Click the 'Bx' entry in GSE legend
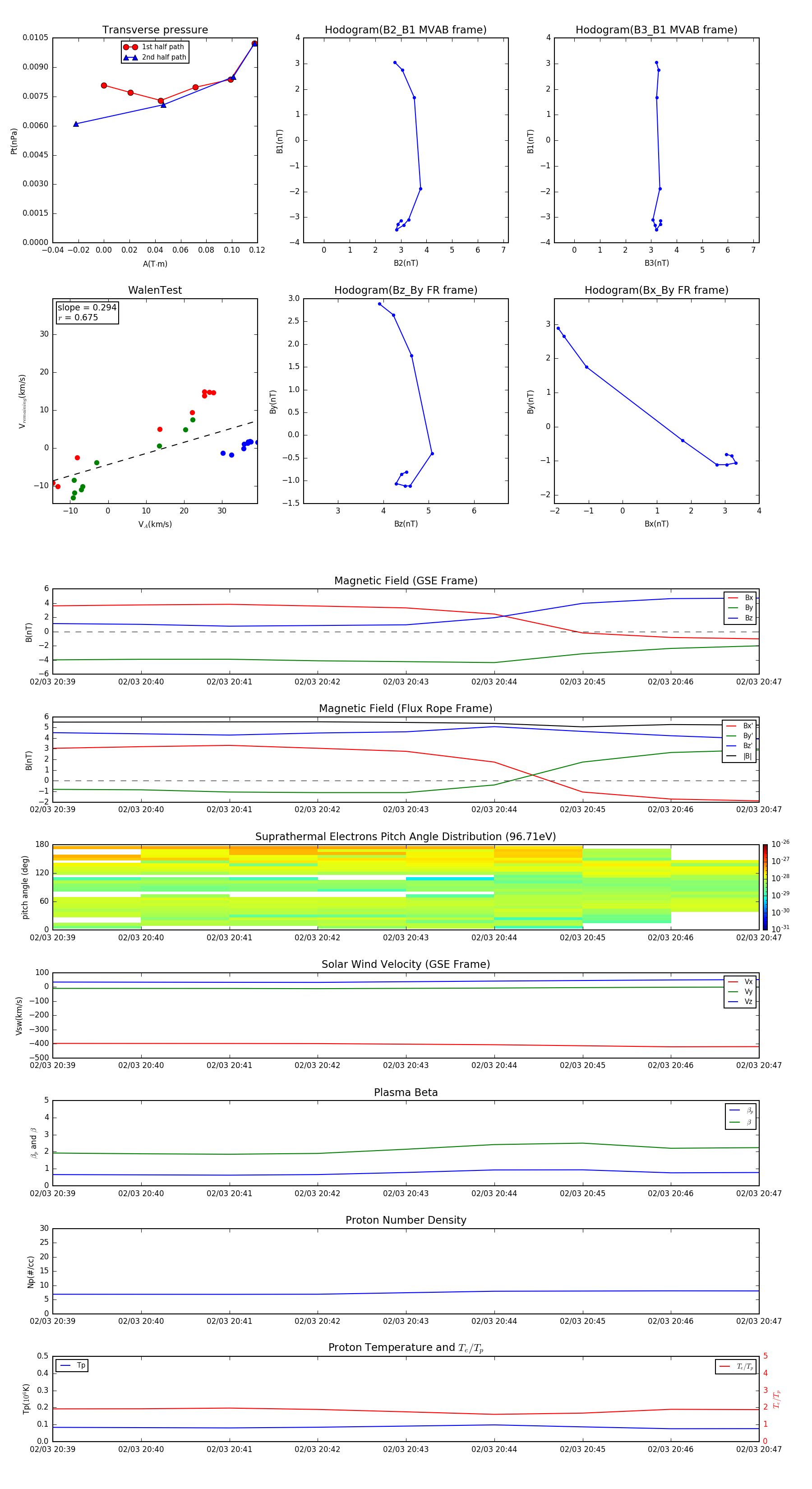This screenshot has width=812, height=1489. (x=741, y=598)
